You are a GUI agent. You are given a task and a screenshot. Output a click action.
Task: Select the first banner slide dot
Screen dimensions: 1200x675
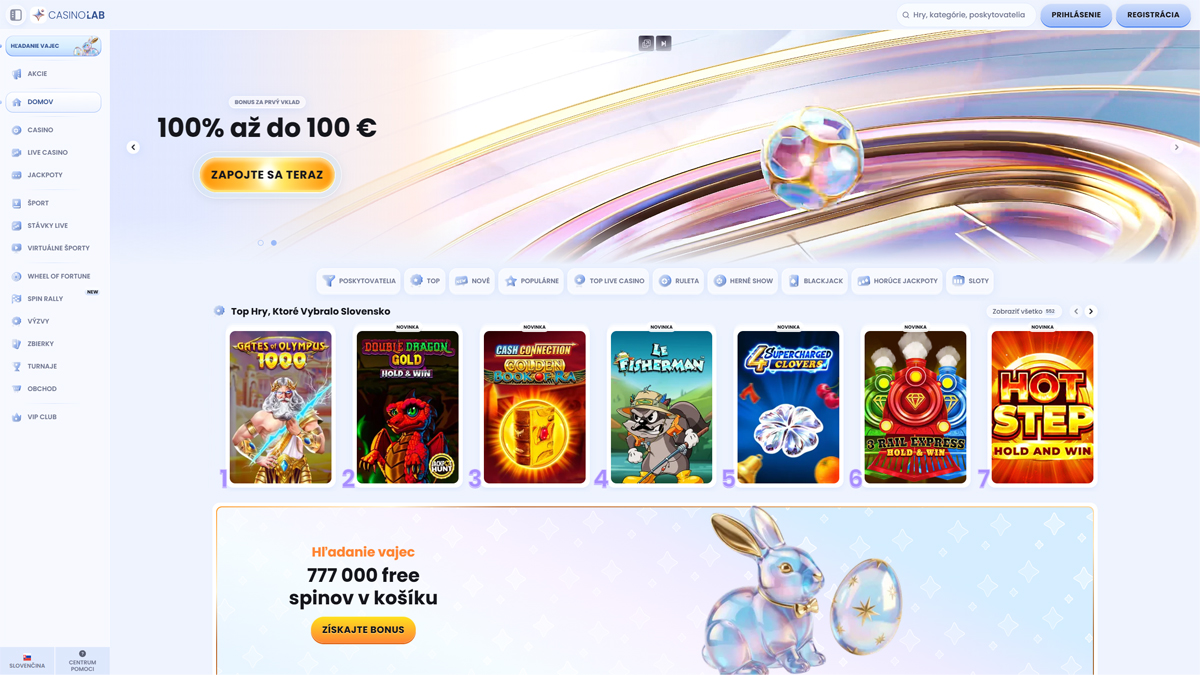tap(261, 243)
